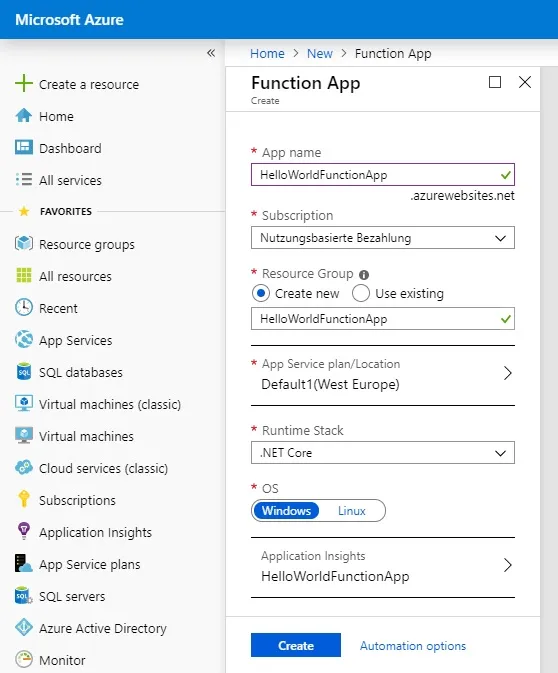The height and width of the screenshot is (673, 558).
Task: Open Monitor label in sidebar
Action: click(62, 660)
